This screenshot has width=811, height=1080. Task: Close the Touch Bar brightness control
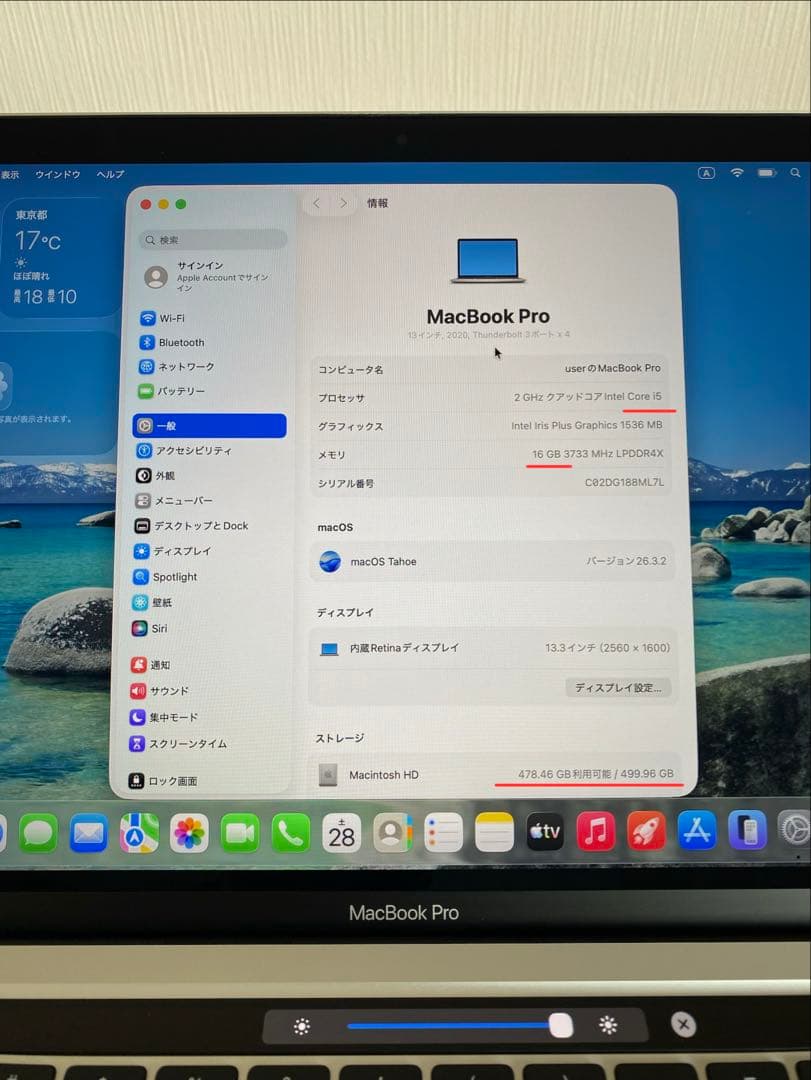684,1024
